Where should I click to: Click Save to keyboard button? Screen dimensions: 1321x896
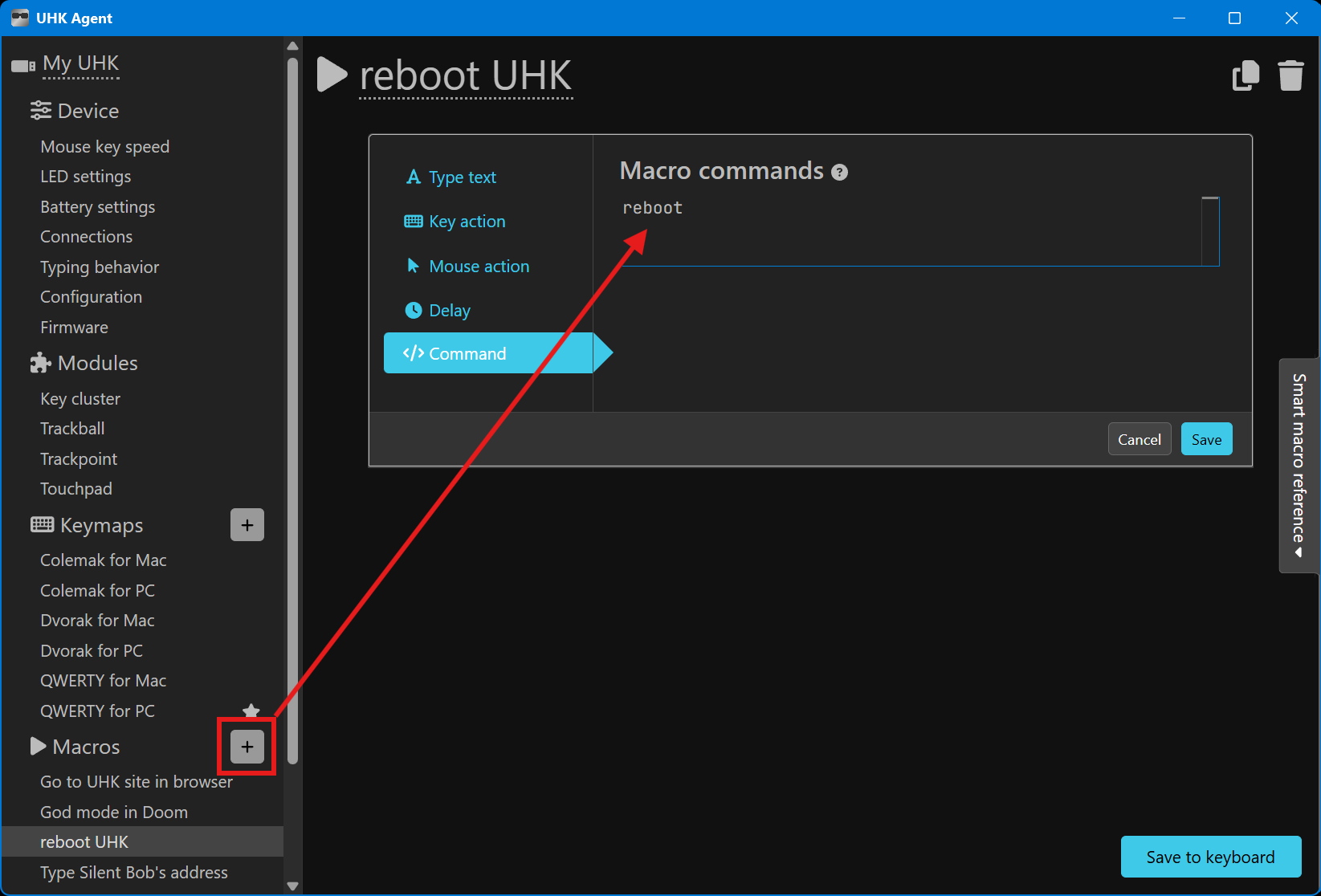point(1210,857)
